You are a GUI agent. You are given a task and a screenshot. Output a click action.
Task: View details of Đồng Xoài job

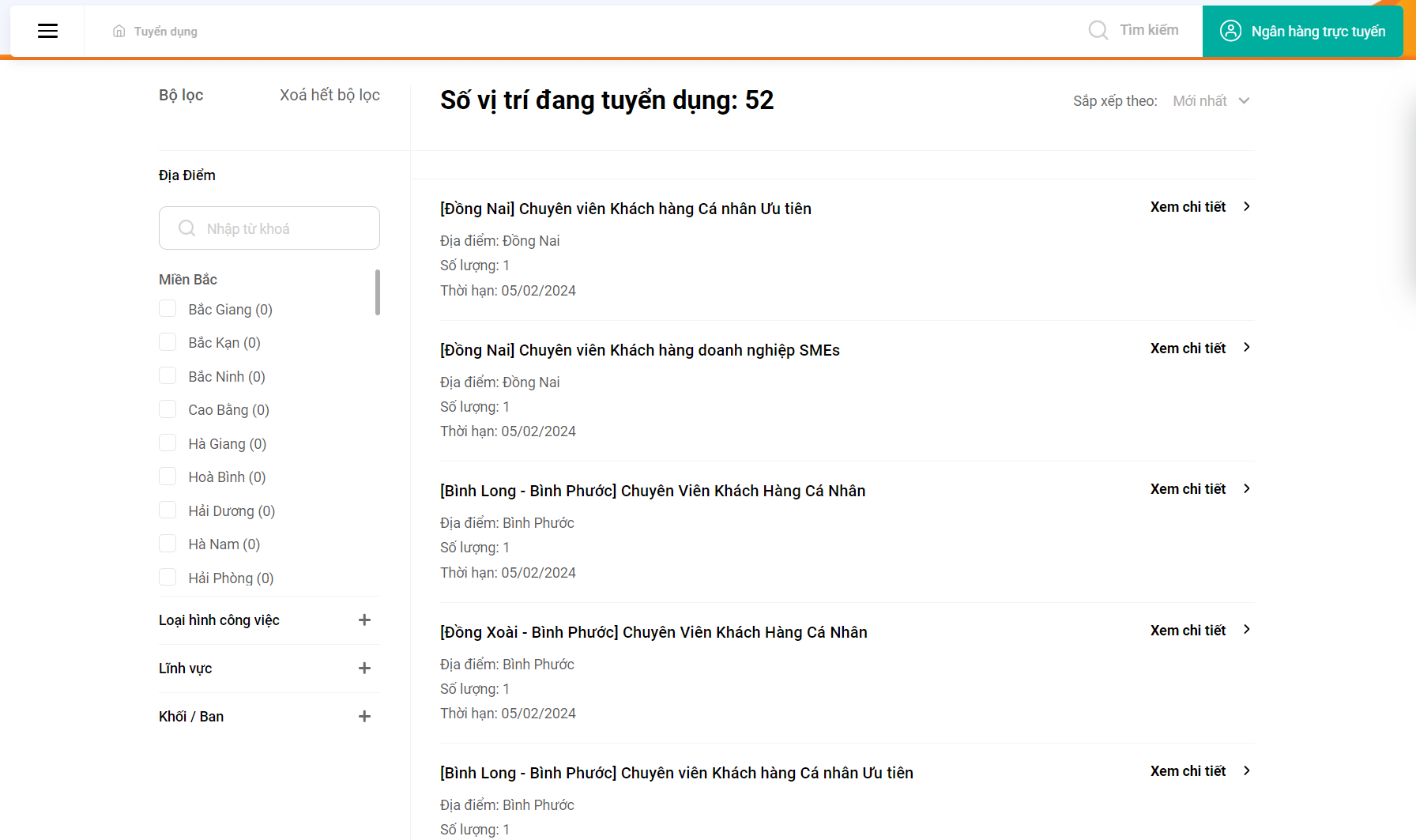click(x=1188, y=631)
